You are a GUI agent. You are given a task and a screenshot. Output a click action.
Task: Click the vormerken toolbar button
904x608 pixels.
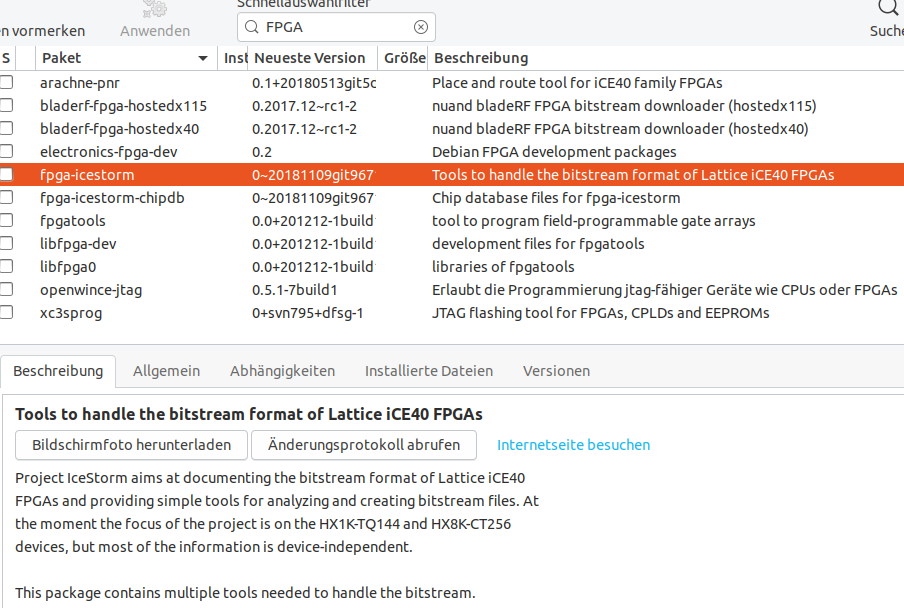tap(43, 31)
